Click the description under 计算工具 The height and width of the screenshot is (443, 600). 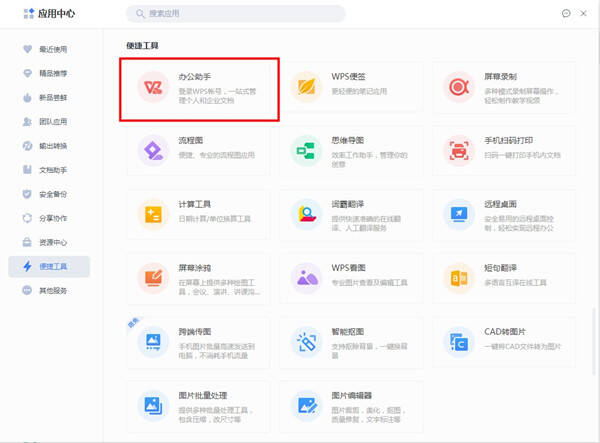[x=215, y=219]
